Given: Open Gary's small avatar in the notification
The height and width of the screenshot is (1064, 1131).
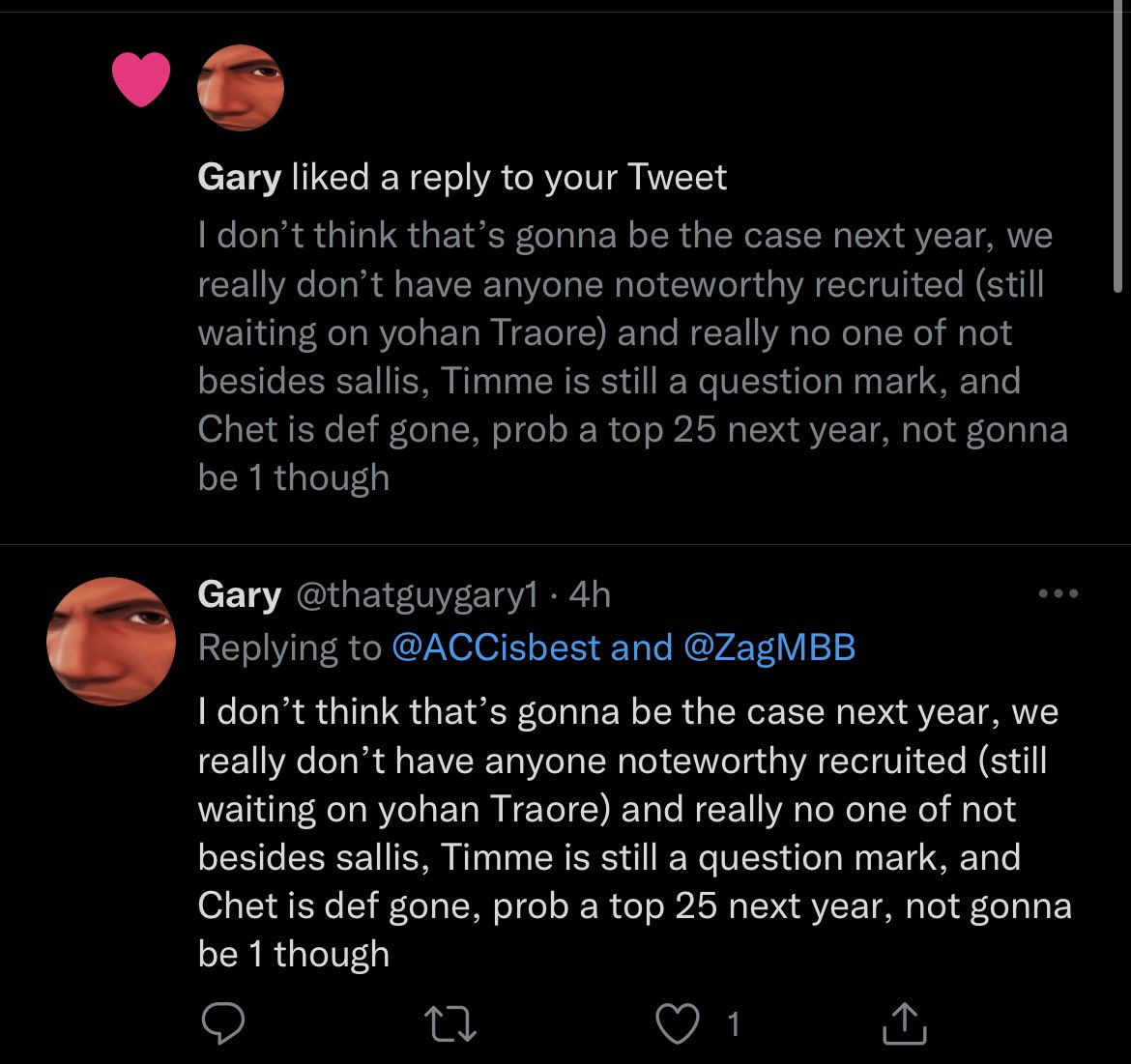Looking at the screenshot, I should [x=240, y=88].
